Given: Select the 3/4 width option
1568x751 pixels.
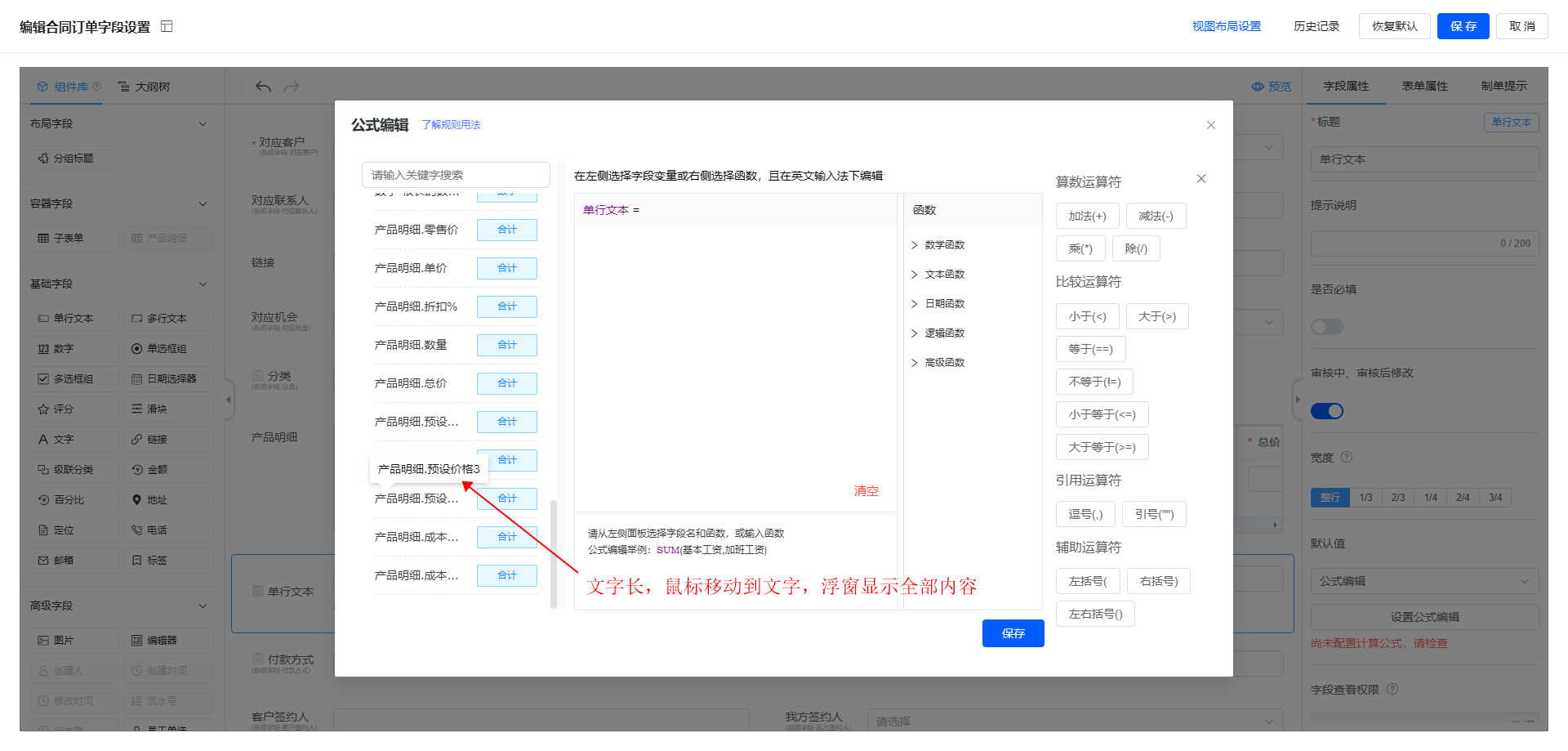Looking at the screenshot, I should tap(1495, 498).
